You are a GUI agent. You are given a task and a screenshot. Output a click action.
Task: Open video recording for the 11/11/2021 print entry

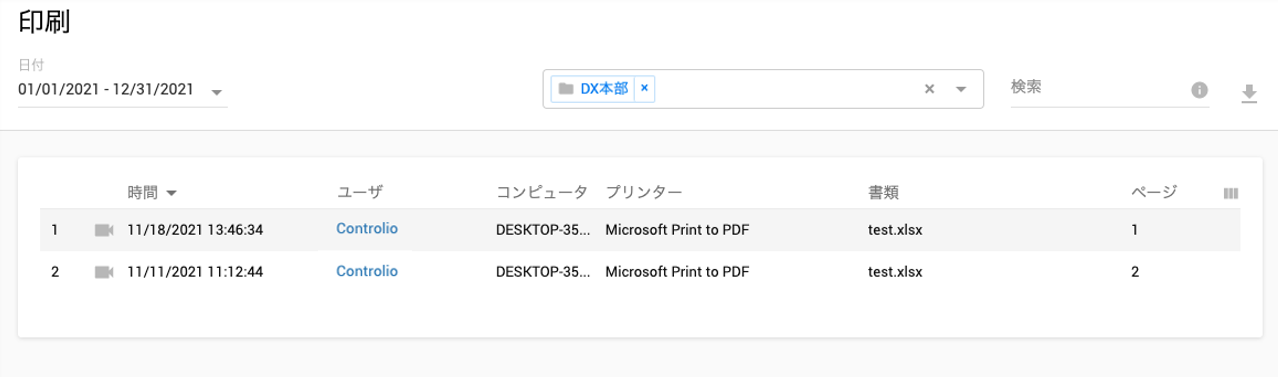[x=104, y=272]
